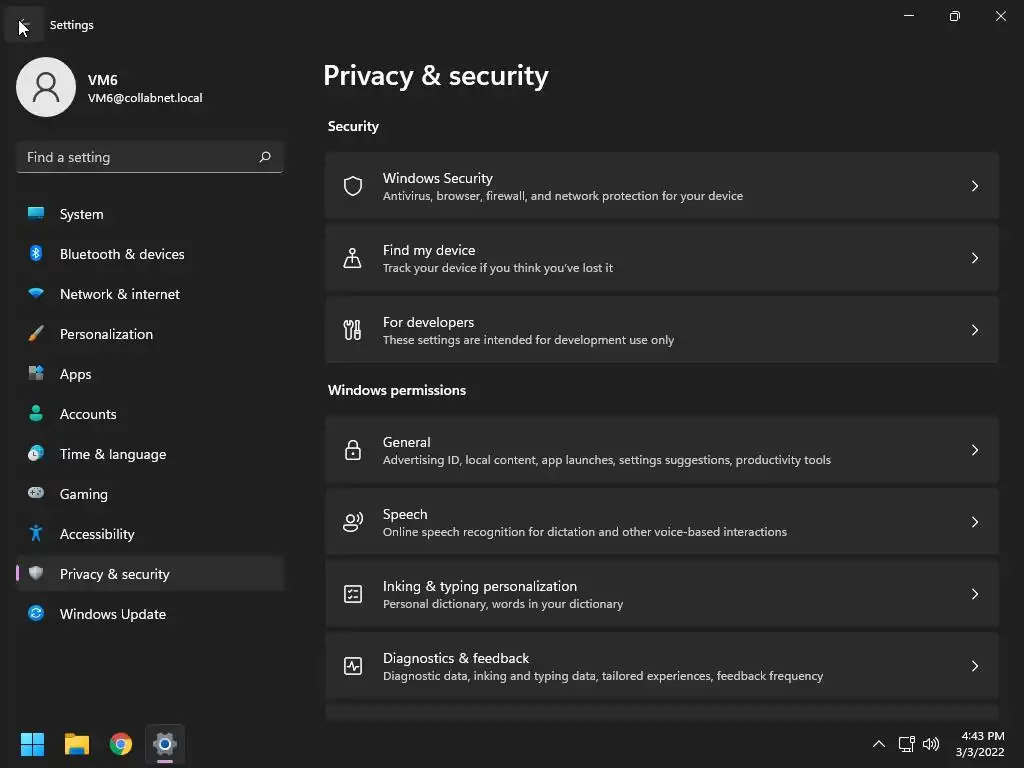Open File Explorer from the taskbar
Viewport: 1024px width, 768px height.
[77, 744]
